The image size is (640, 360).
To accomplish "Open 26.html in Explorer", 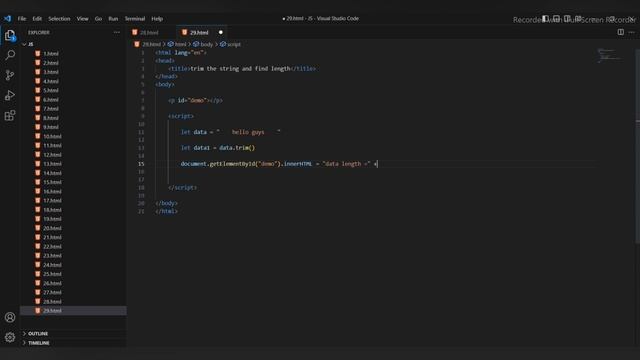I will pyautogui.click(x=52, y=283).
